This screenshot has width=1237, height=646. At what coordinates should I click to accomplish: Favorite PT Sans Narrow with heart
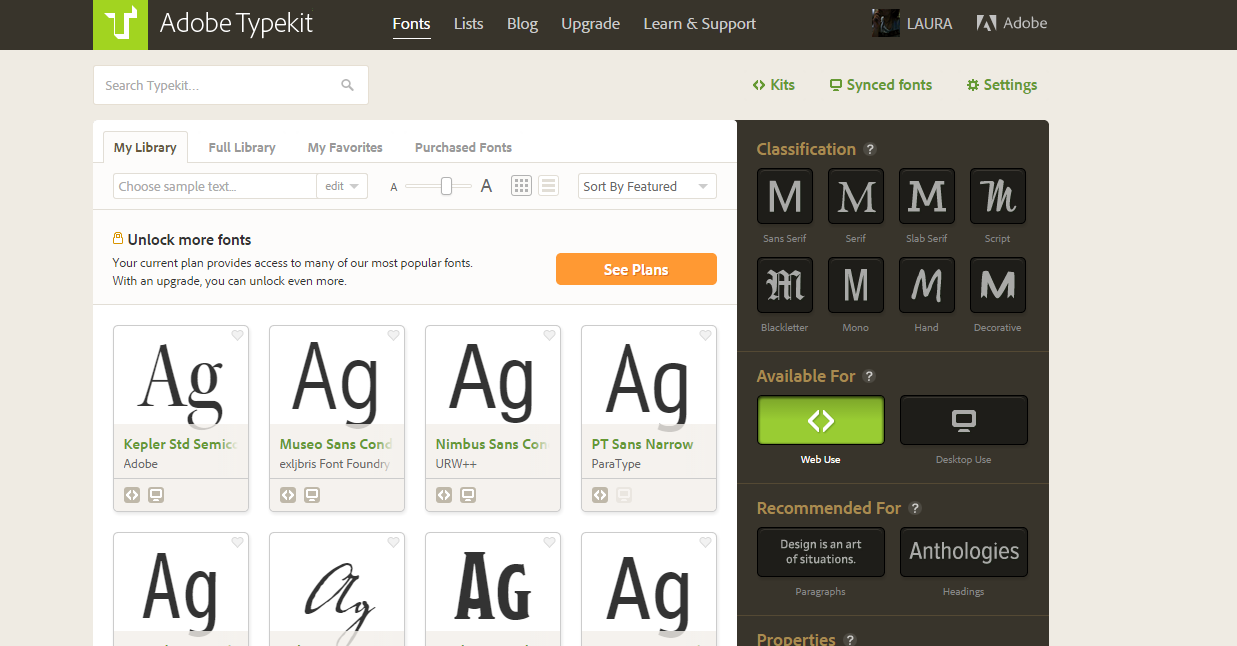pyautogui.click(x=705, y=336)
